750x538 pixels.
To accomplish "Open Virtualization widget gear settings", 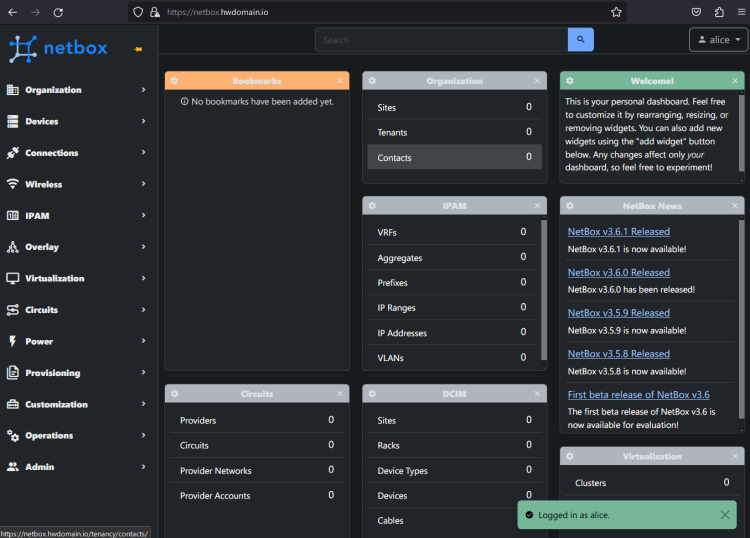I will click(x=570, y=456).
